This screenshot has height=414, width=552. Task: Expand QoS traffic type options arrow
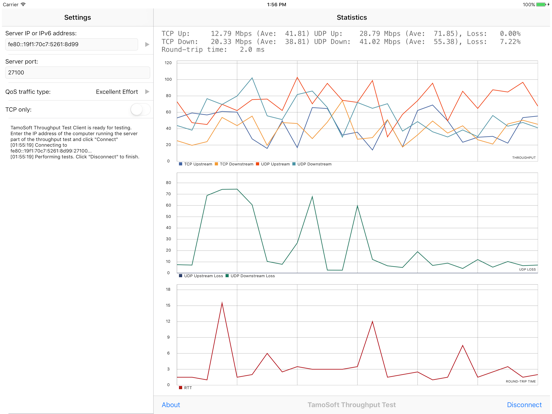pos(147,92)
